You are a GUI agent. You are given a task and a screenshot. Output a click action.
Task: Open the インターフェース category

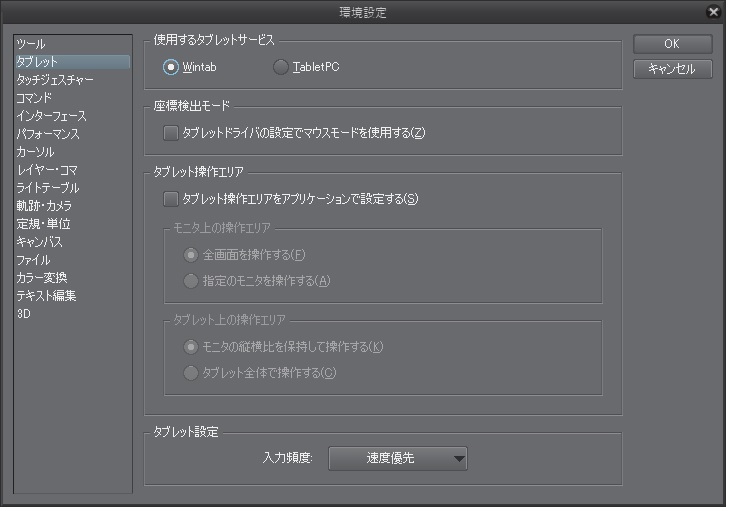click(x=73, y=116)
